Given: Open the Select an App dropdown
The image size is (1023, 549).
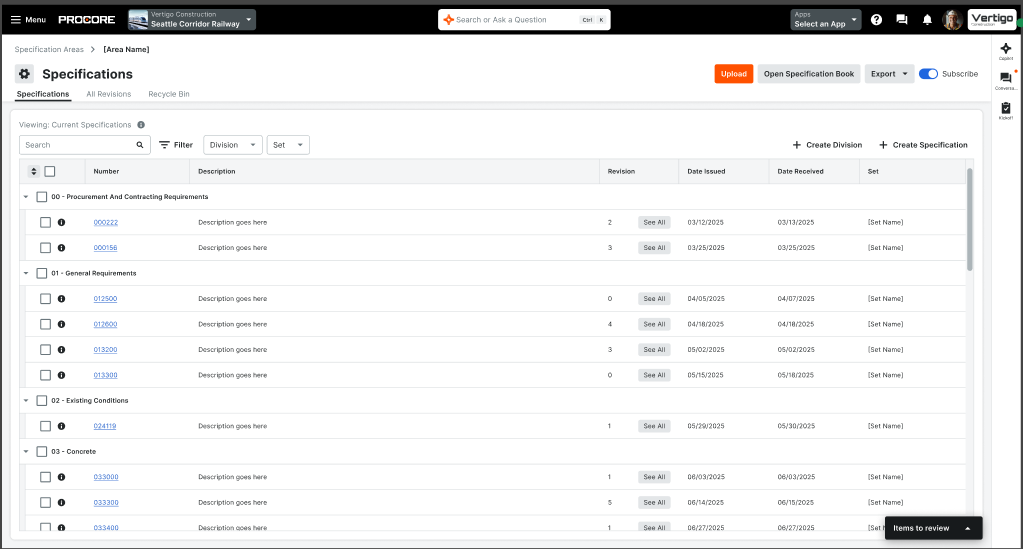Looking at the screenshot, I should click(x=826, y=20).
